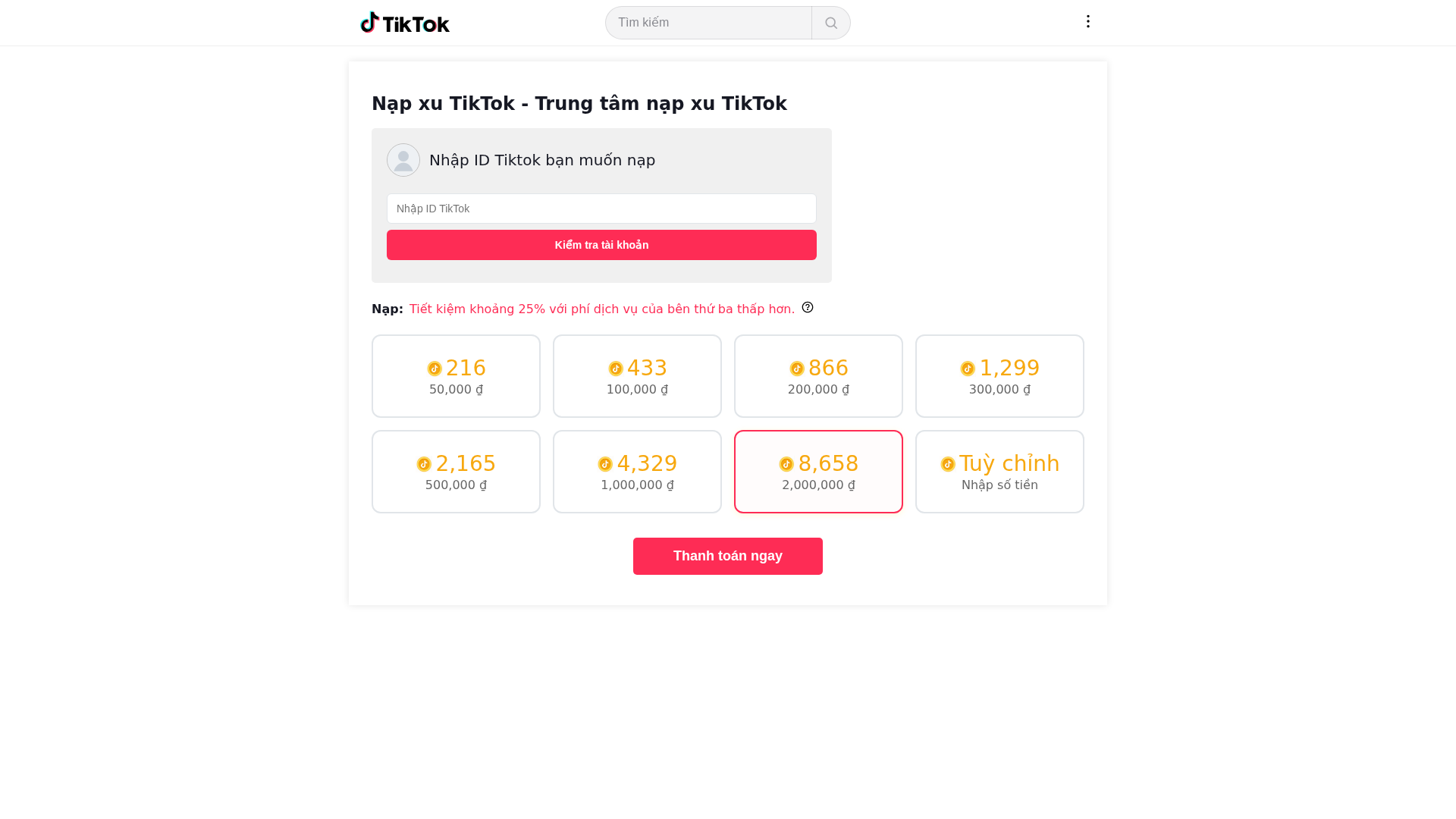Viewport: 1456px width, 819px height.
Task: Focus the Nhập ID TikTok input field
Action: [601, 209]
